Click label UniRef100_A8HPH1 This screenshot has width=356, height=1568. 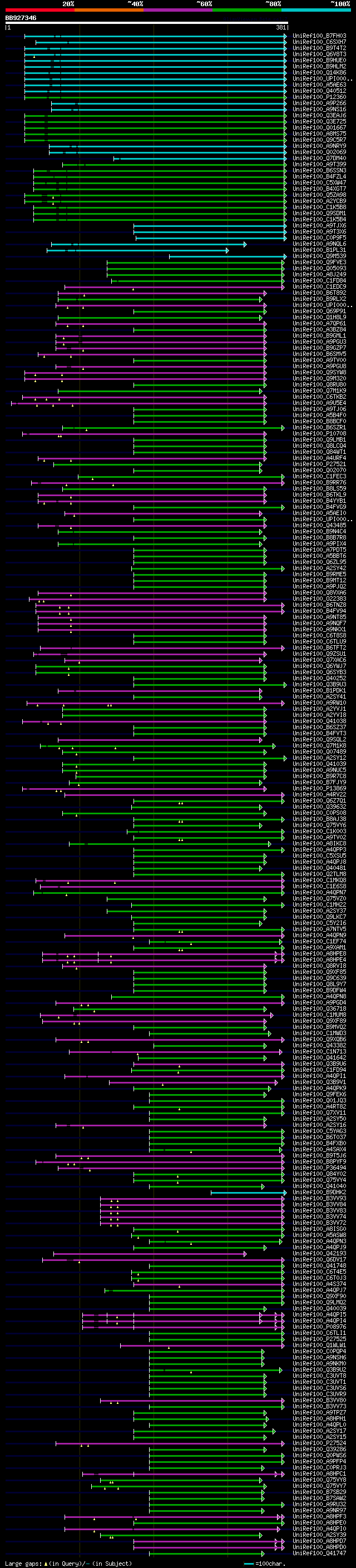[x=319, y=1419]
